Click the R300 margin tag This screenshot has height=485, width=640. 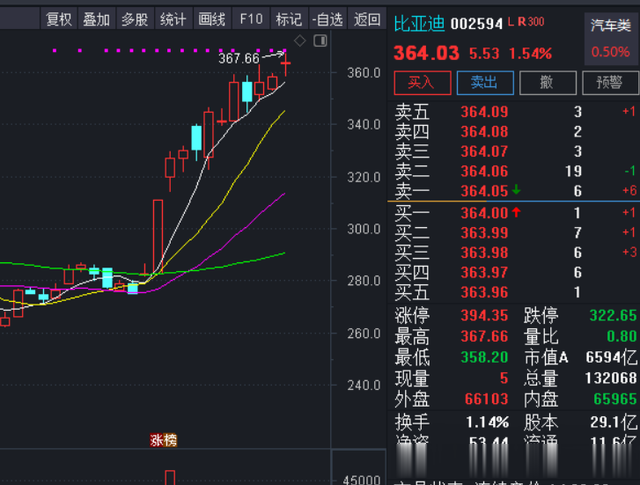tap(531, 22)
